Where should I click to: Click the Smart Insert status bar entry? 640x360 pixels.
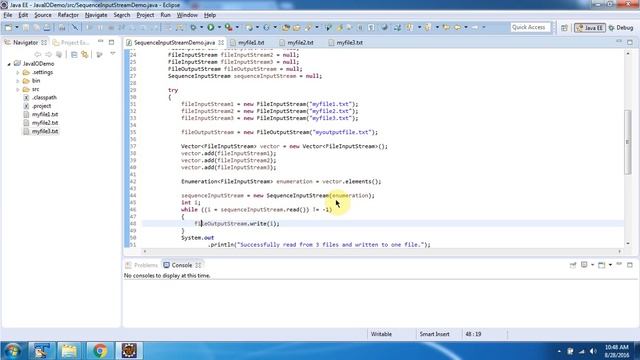point(434,334)
